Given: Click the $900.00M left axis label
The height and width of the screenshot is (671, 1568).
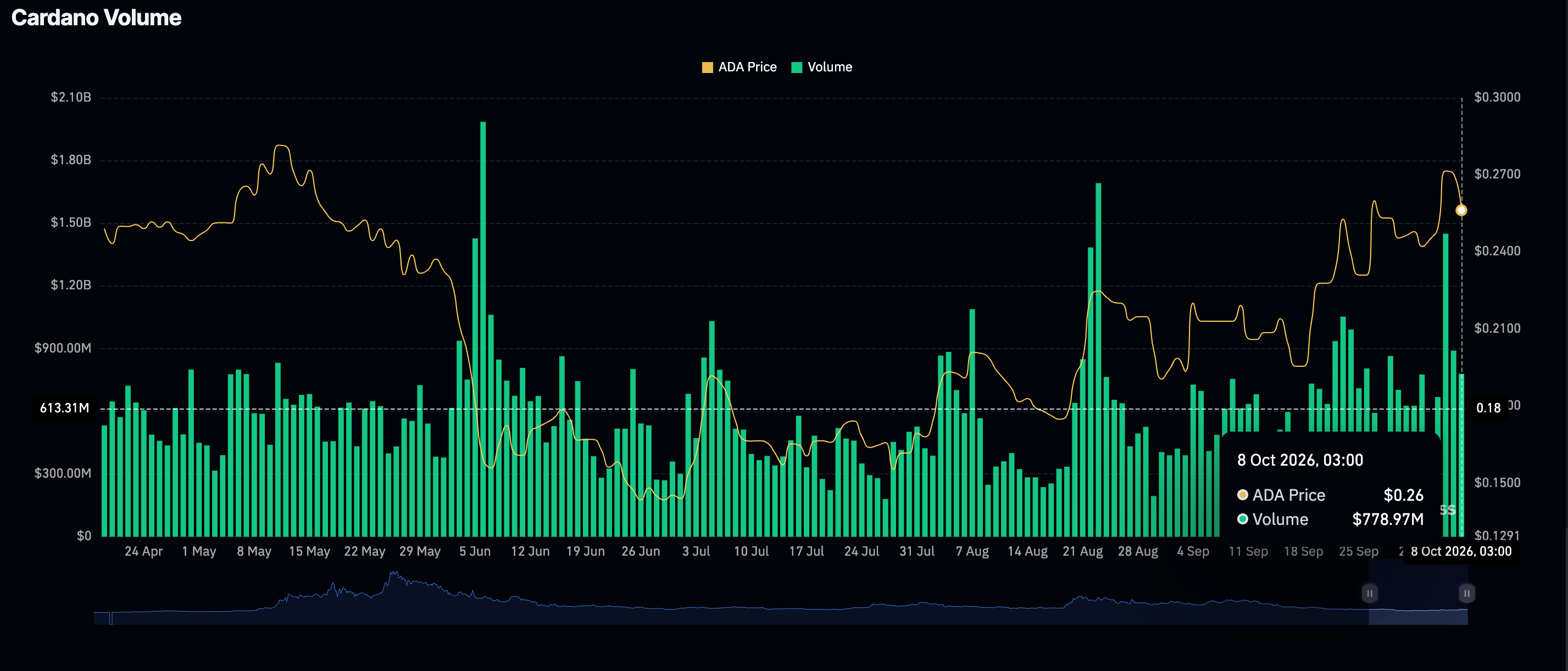Looking at the screenshot, I should tap(63, 348).
